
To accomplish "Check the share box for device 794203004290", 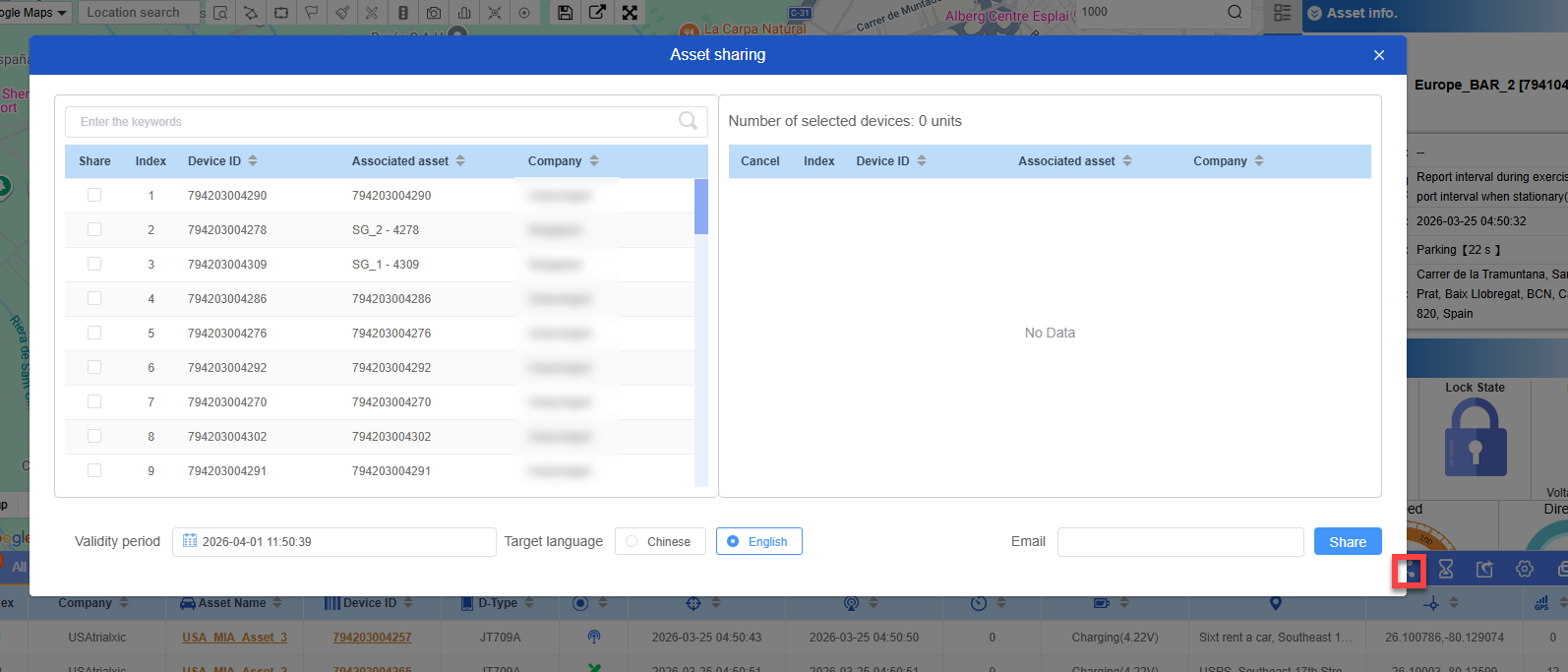I will click(94, 195).
